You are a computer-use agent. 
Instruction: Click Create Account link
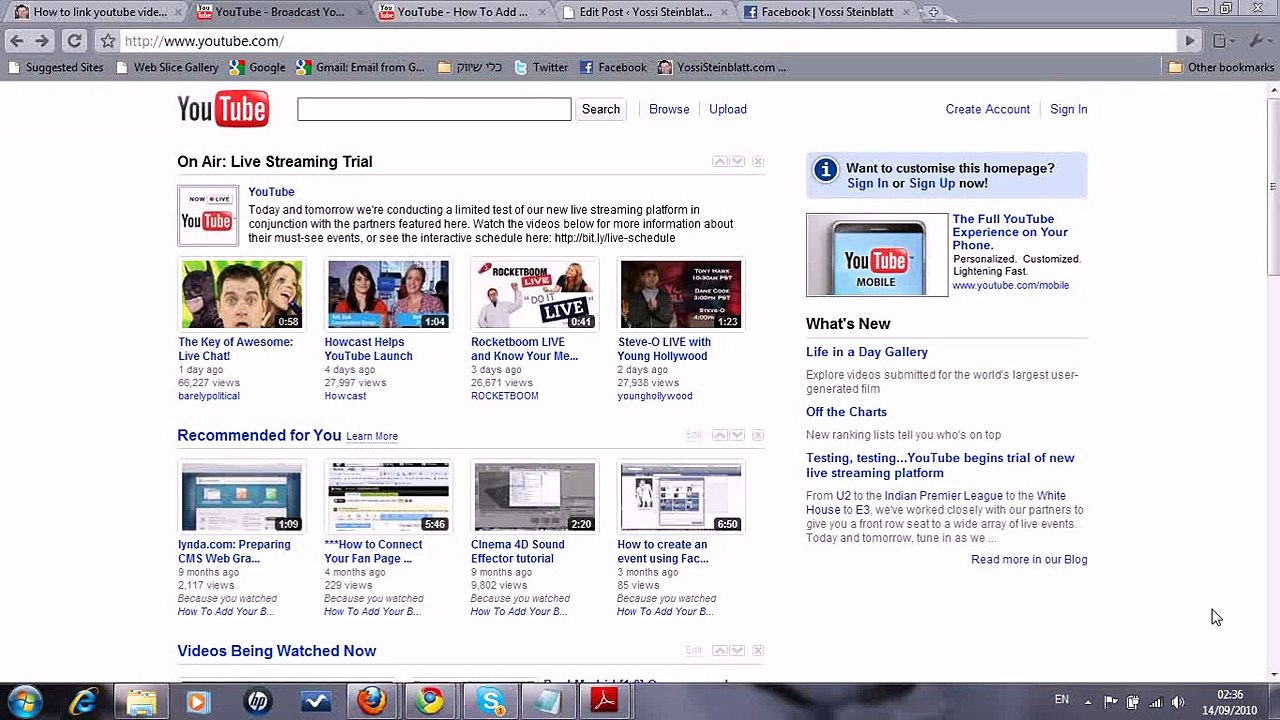coord(988,109)
